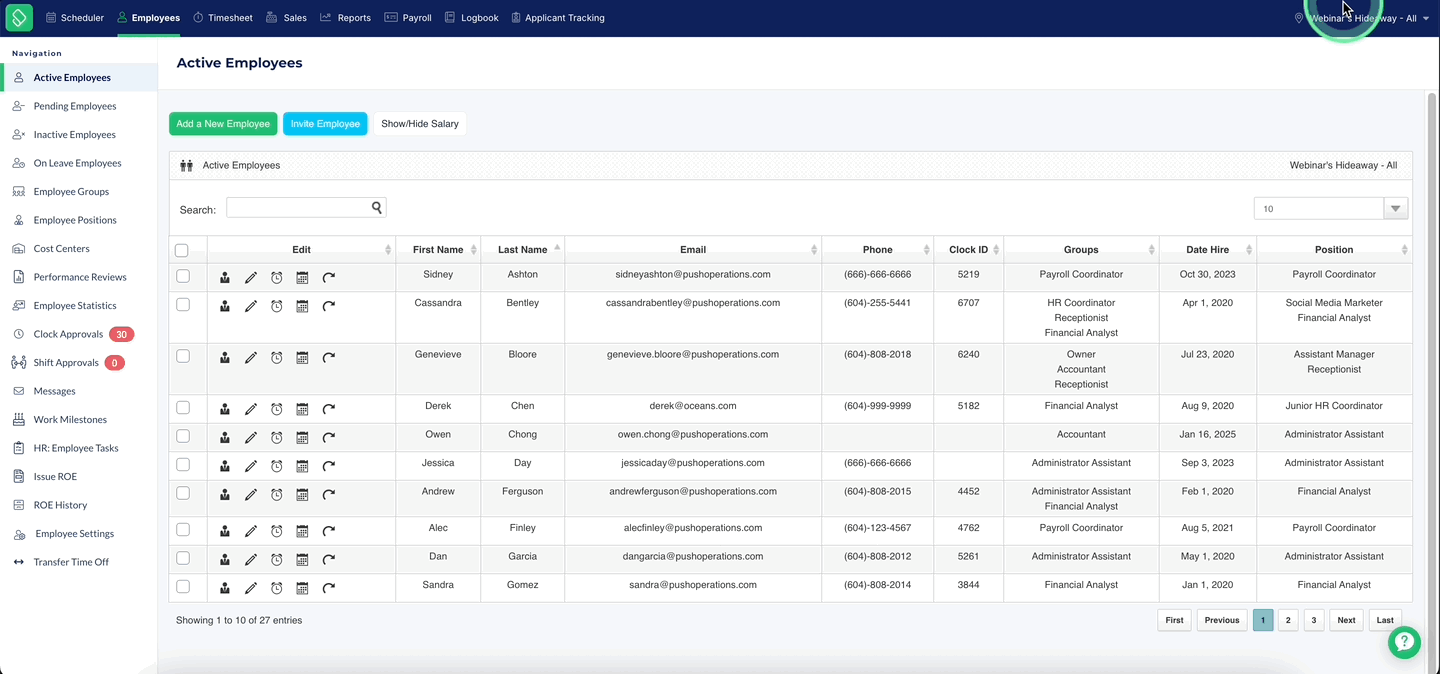Click the magnifying glass search icon
The height and width of the screenshot is (674, 1440).
click(377, 208)
